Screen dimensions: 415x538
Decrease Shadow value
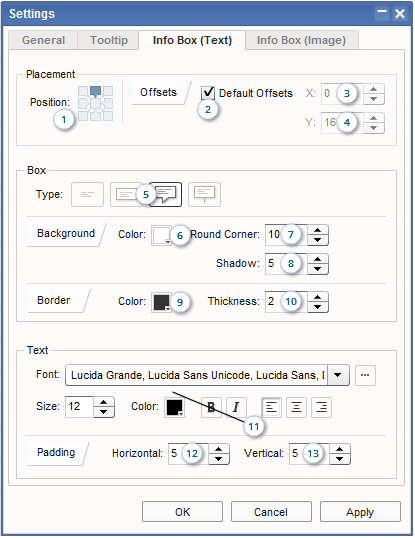pyautogui.click(x=318, y=269)
